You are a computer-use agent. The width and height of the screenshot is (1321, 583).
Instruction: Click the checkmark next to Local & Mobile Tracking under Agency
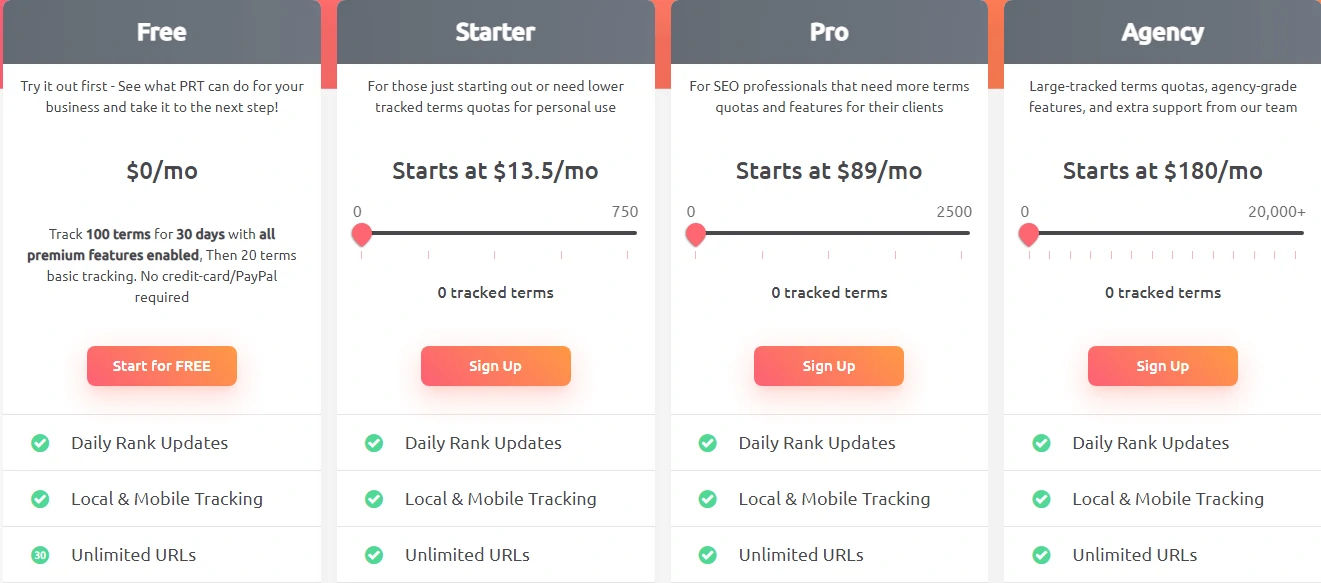click(1041, 498)
